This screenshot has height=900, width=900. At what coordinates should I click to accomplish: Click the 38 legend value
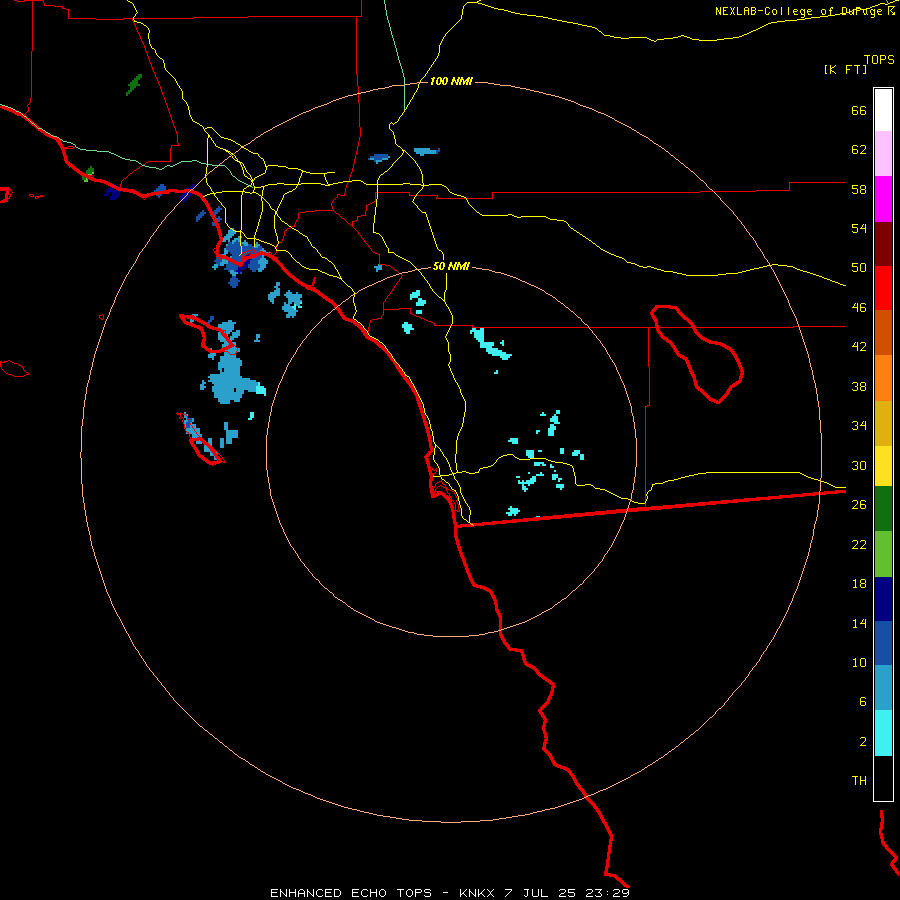859,386
